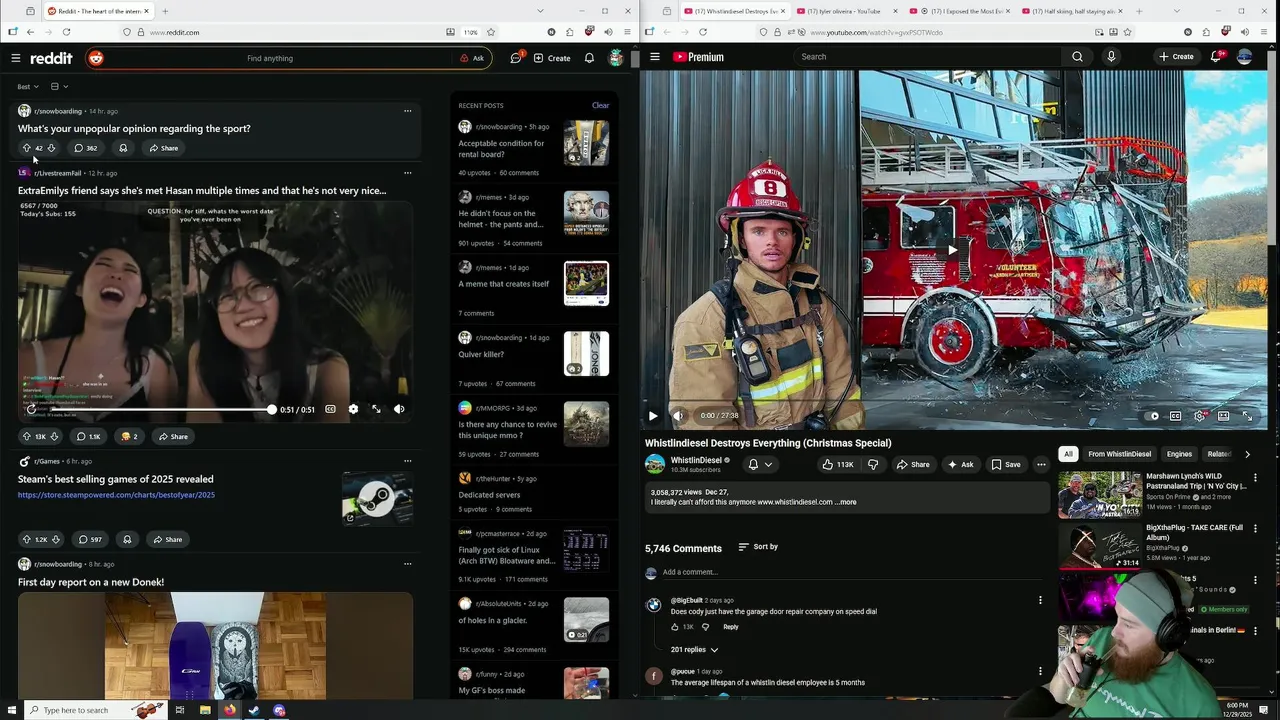
Task: Click Share on the unpopular opinion post
Action: tap(164, 148)
